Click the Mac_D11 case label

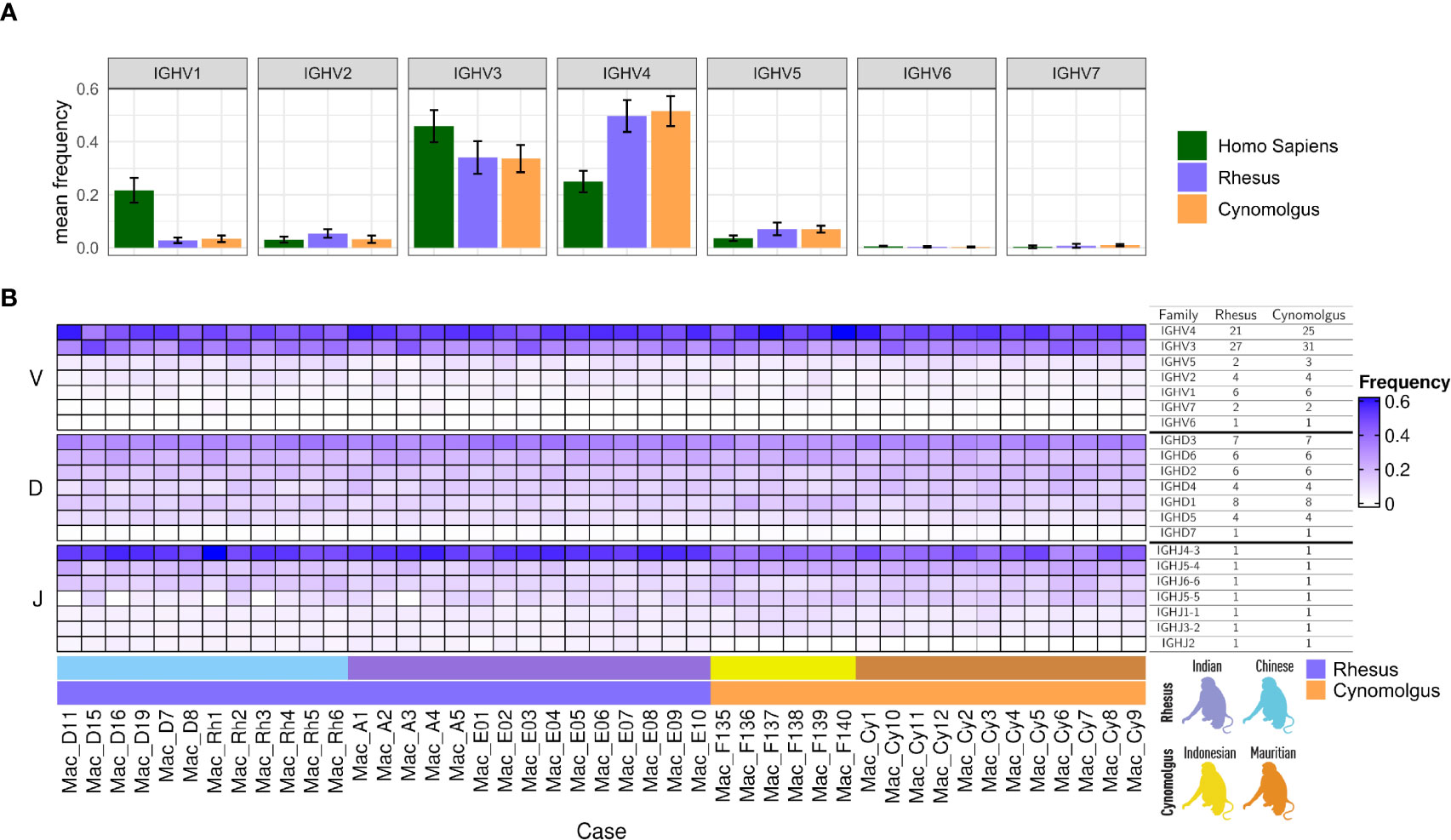click(x=70, y=752)
